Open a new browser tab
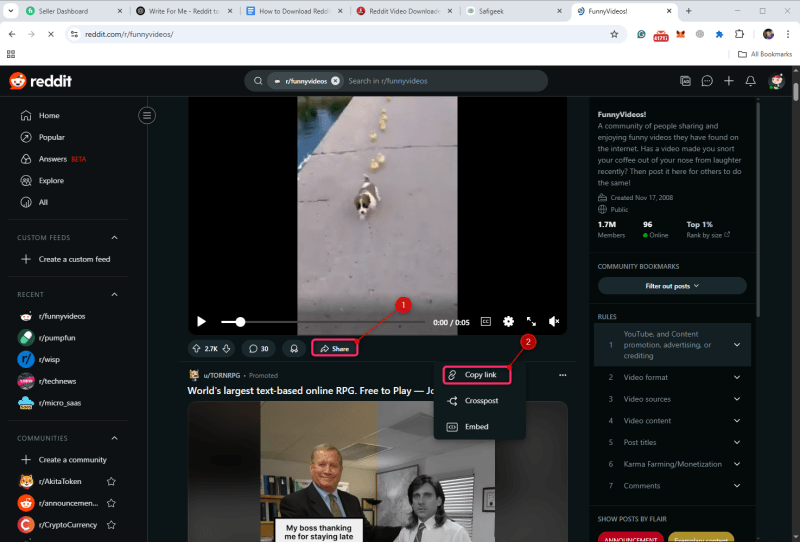Viewport: 800px width, 542px height. tap(688, 11)
